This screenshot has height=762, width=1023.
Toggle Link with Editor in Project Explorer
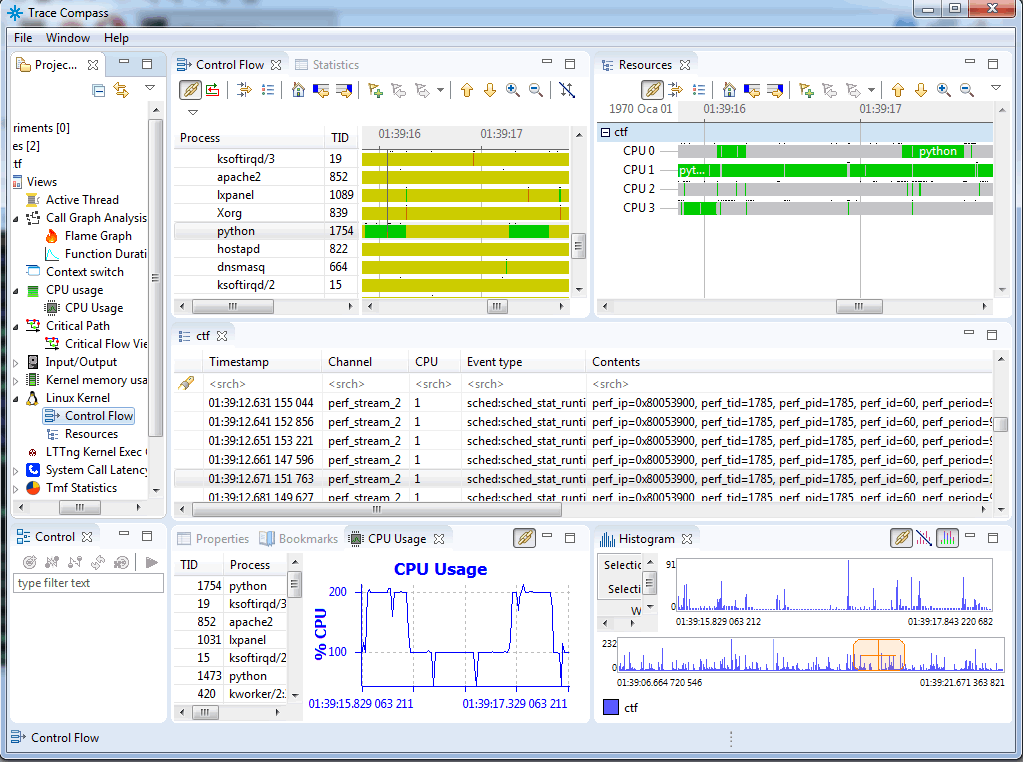[x=121, y=90]
